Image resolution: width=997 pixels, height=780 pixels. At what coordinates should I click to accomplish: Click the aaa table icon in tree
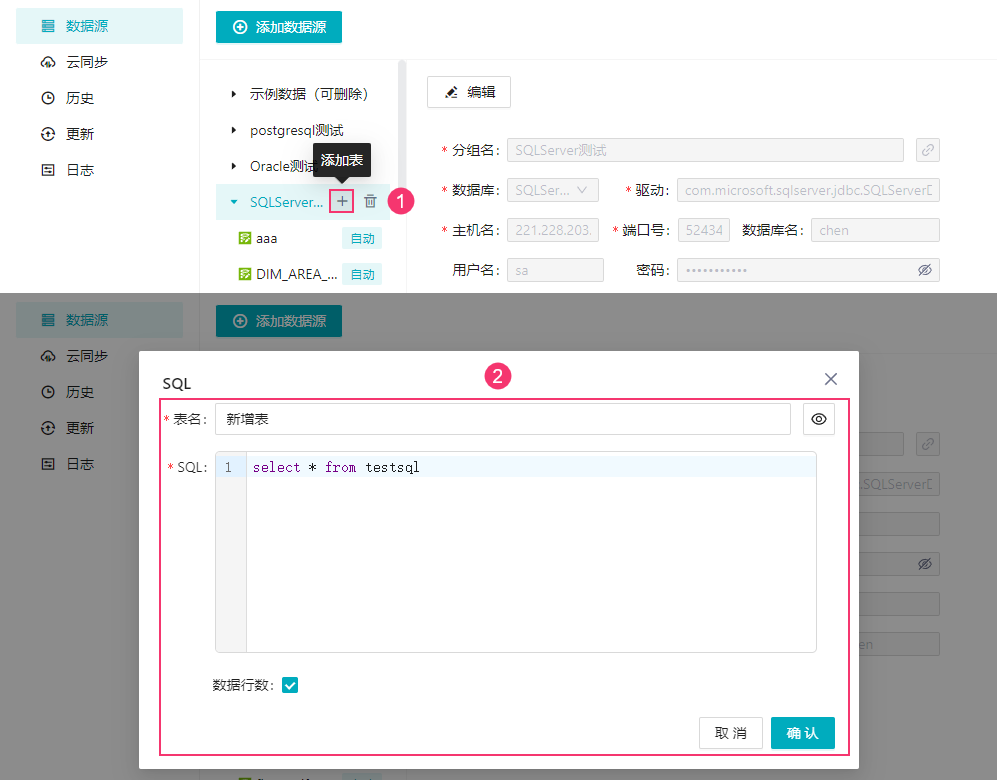245,238
